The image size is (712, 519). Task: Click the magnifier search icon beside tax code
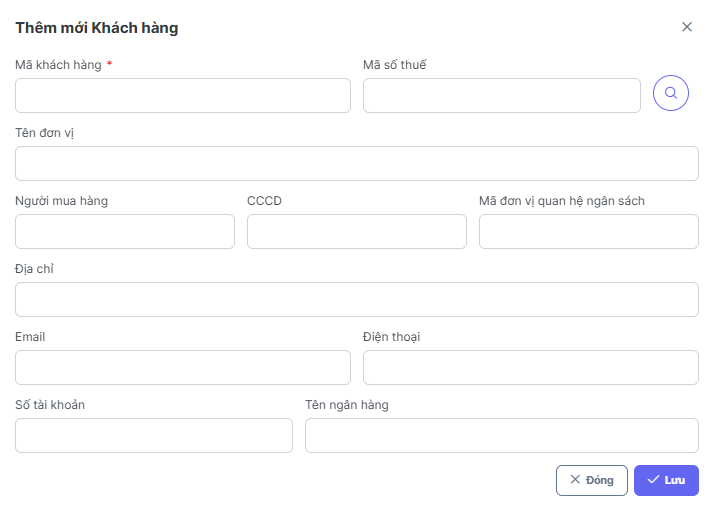click(671, 94)
